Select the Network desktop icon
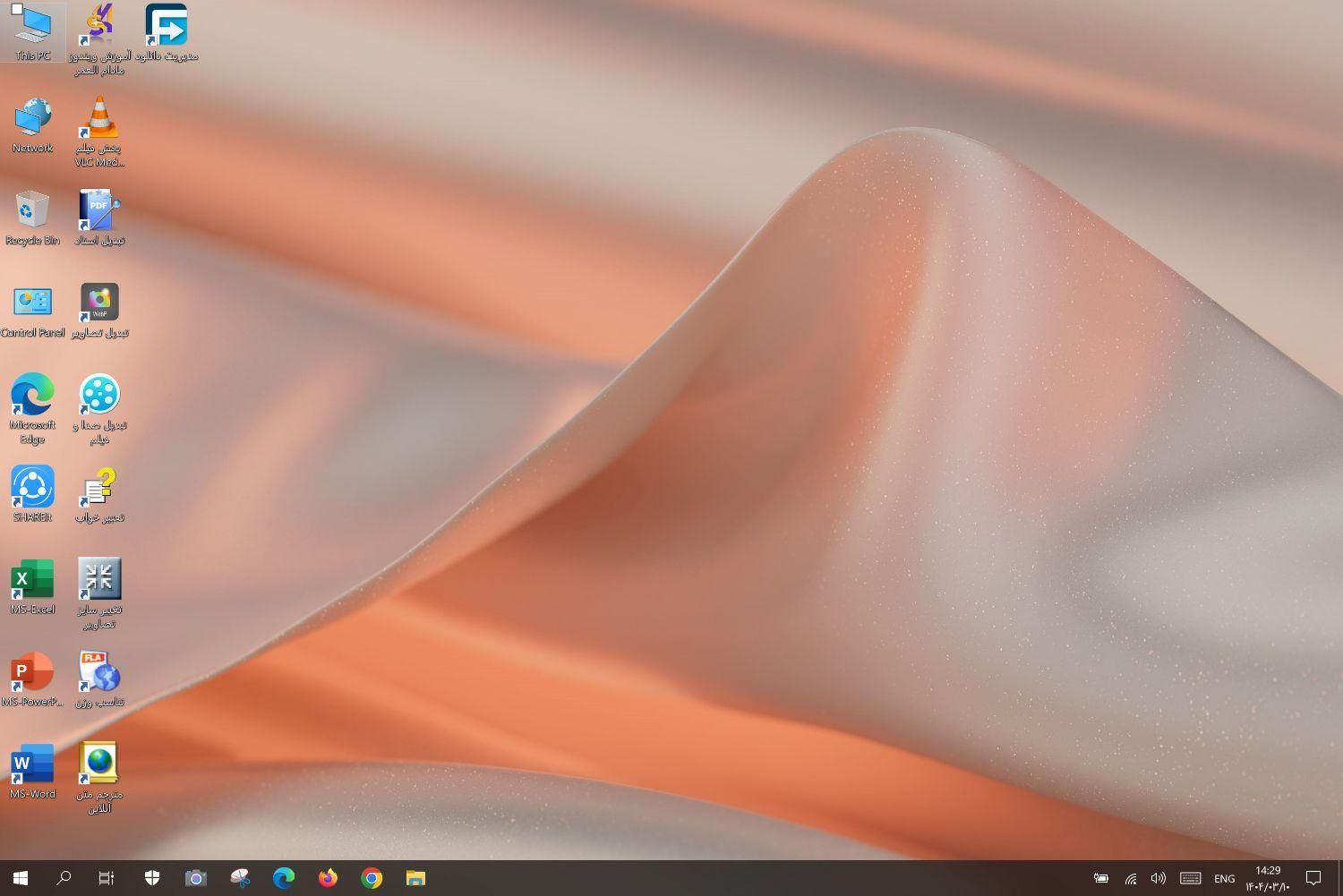The height and width of the screenshot is (896, 1343). click(33, 125)
